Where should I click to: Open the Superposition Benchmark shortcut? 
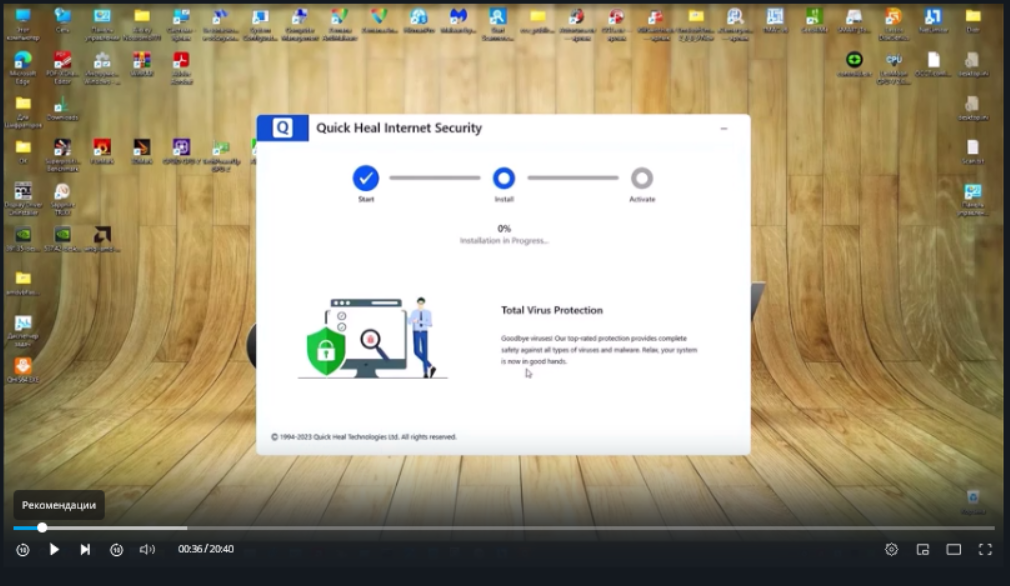click(x=62, y=155)
